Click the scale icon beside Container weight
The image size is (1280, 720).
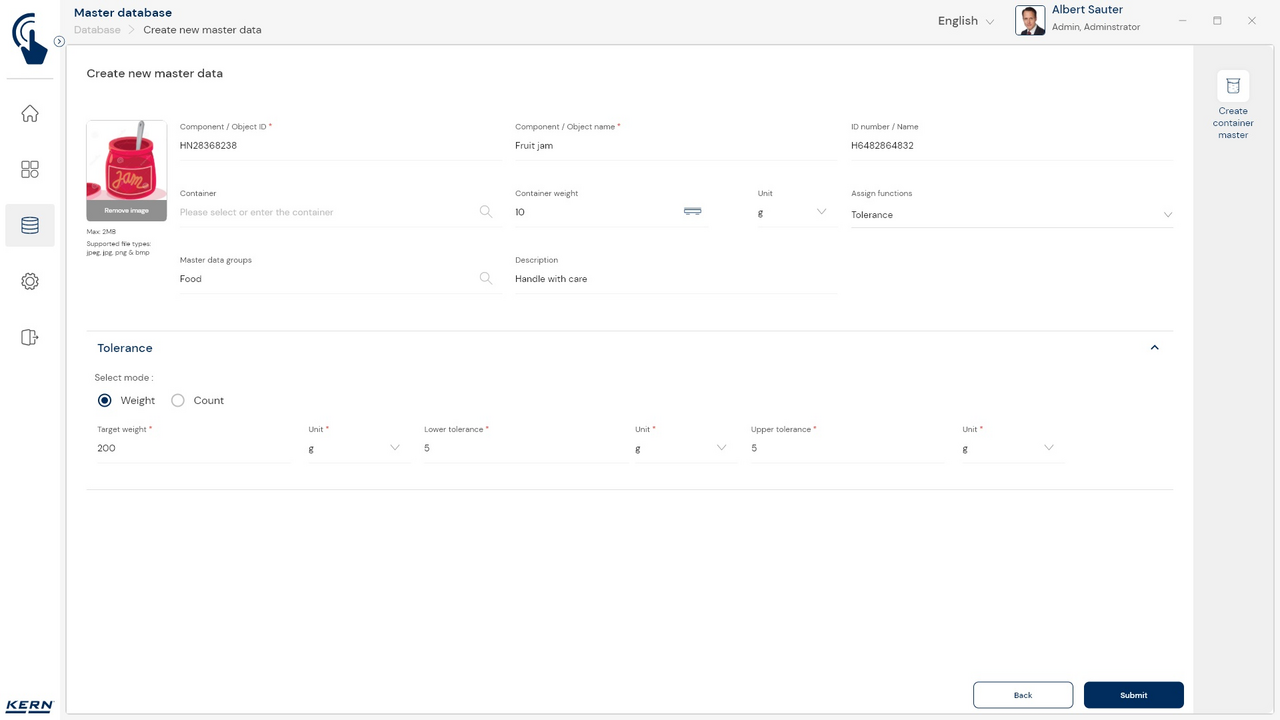tap(692, 211)
